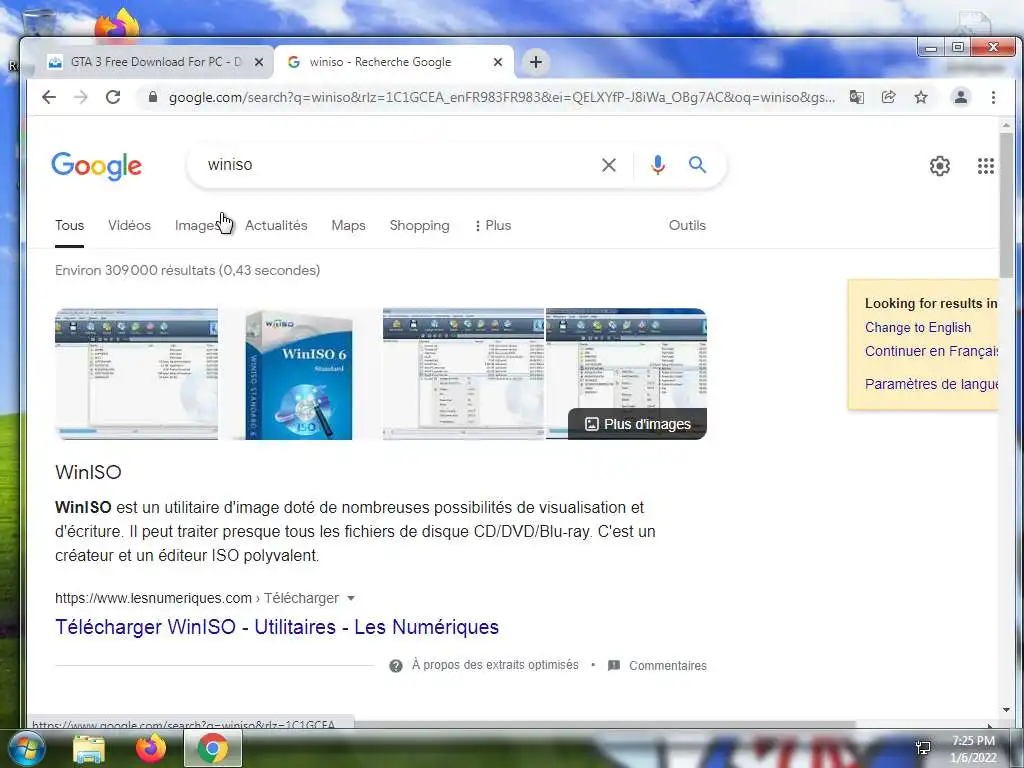1024x768 pixels.
Task: Click the Environ 309 000 résultats text
Action: (x=187, y=270)
